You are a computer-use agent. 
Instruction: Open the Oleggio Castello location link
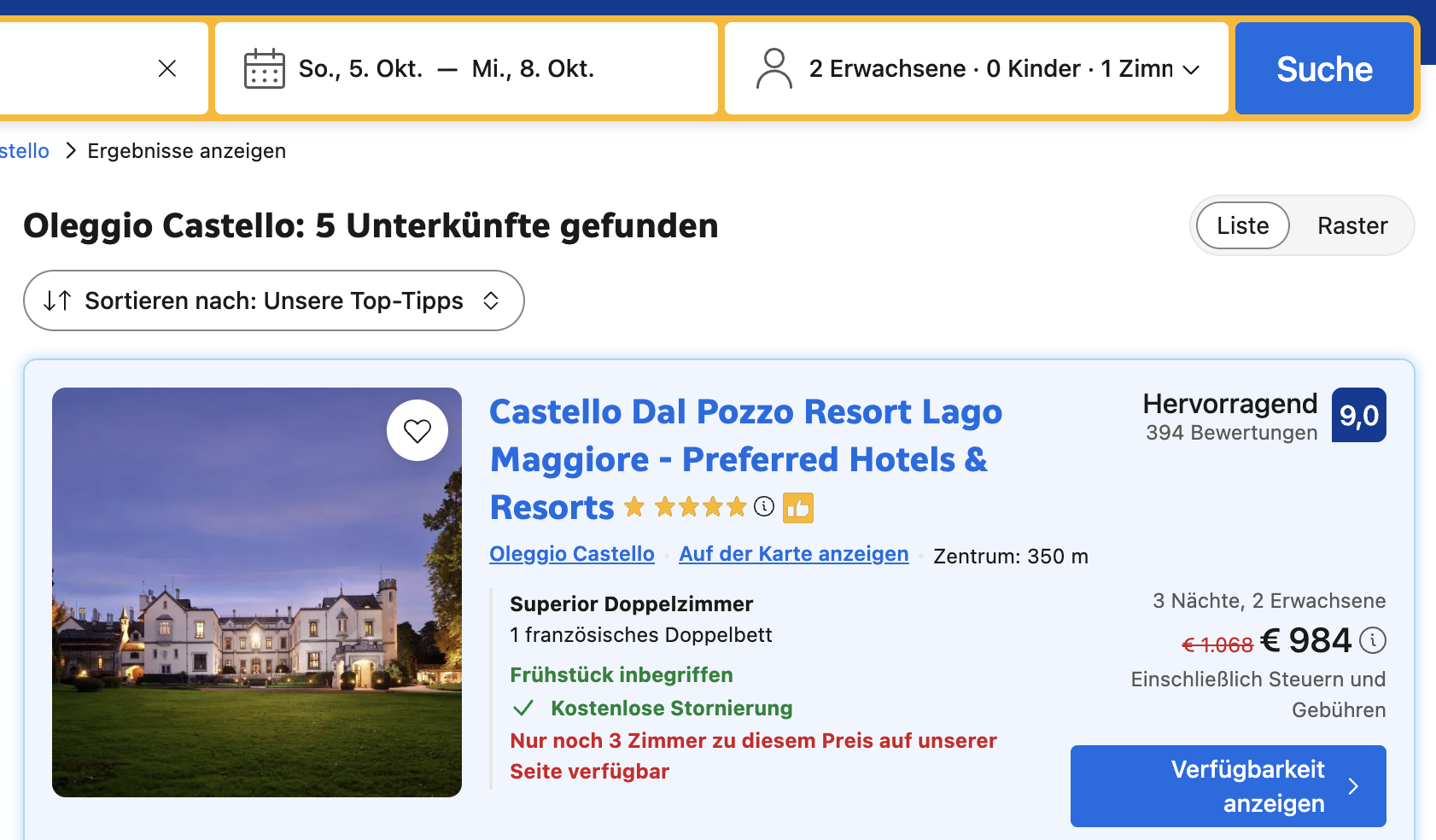[572, 554]
